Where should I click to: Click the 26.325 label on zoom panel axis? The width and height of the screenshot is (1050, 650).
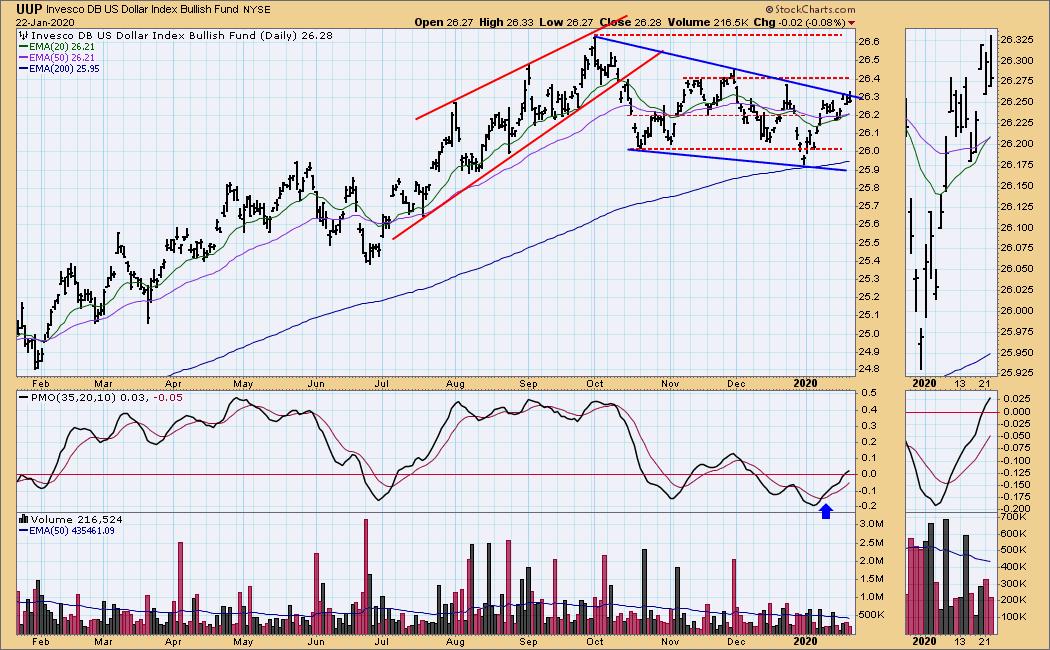click(1017, 39)
